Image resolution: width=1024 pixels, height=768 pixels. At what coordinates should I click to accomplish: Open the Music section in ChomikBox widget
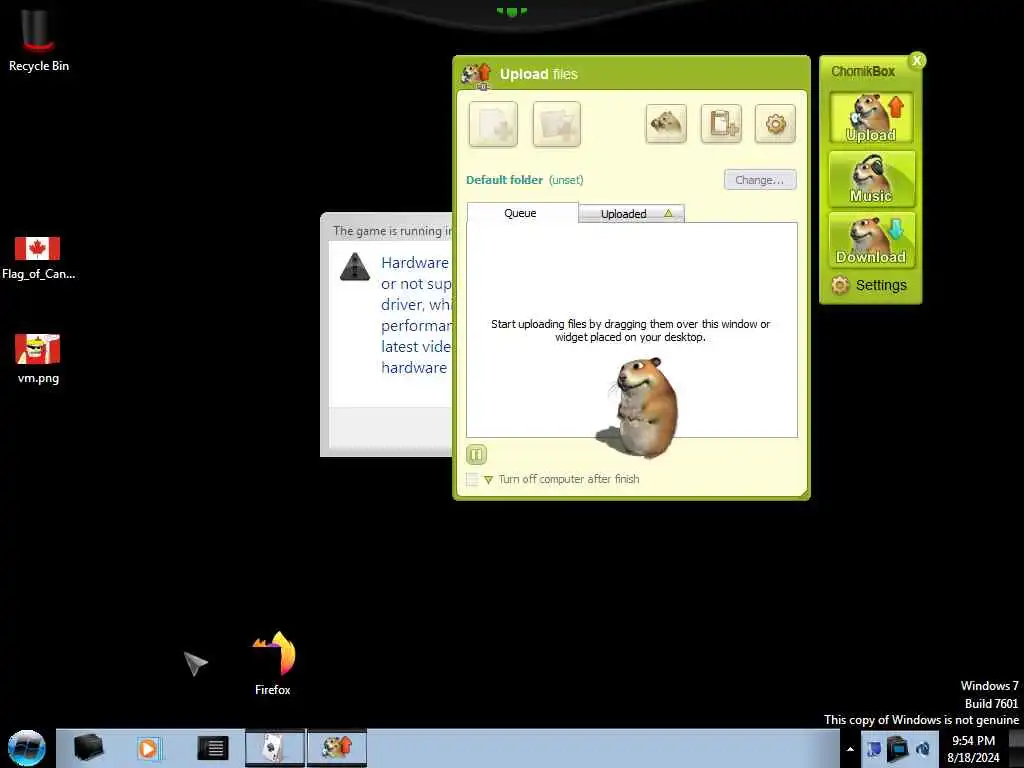pyautogui.click(x=871, y=178)
